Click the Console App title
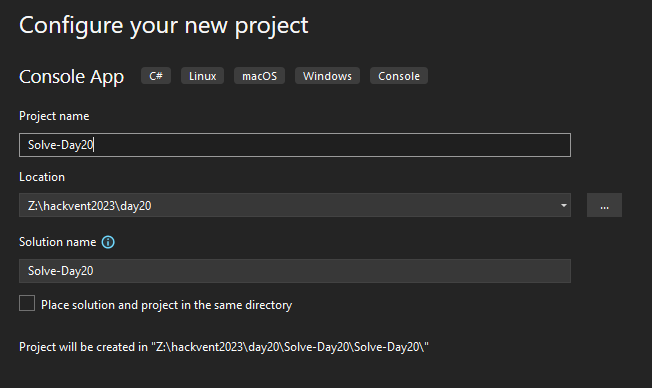 coord(72,77)
